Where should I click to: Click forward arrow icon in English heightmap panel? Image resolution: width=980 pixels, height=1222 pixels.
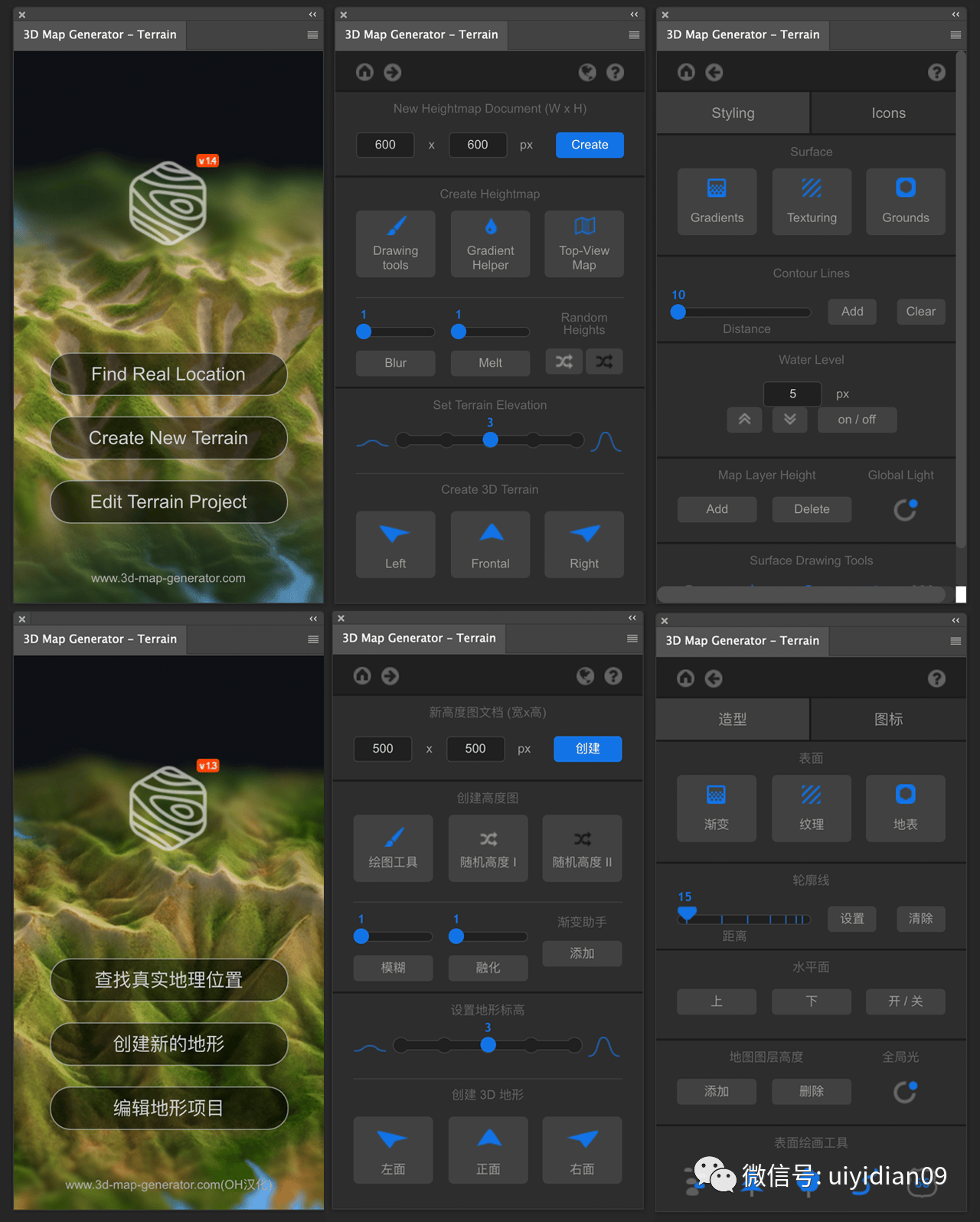coord(393,72)
